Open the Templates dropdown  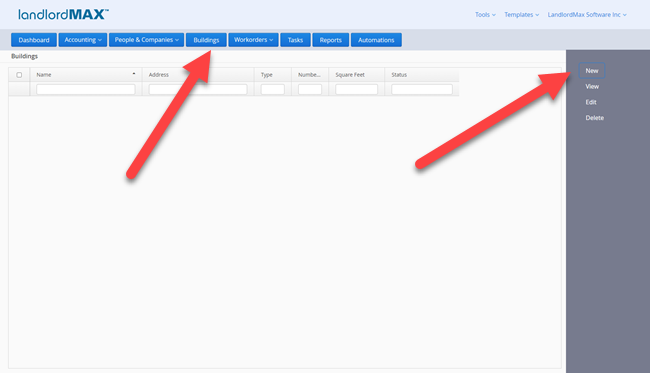[x=521, y=15]
